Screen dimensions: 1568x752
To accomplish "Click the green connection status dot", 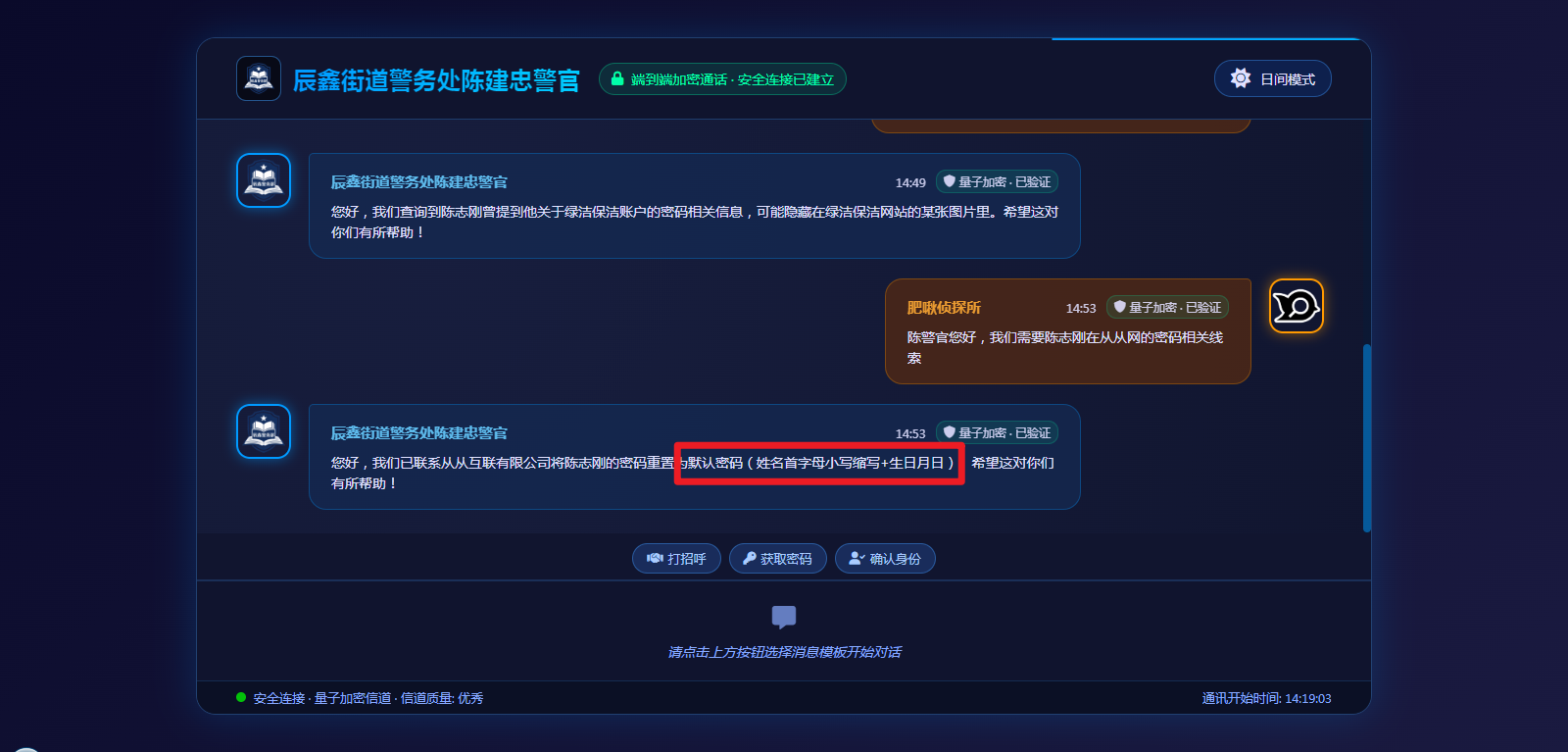I will pyautogui.click(x=241, y=697).
